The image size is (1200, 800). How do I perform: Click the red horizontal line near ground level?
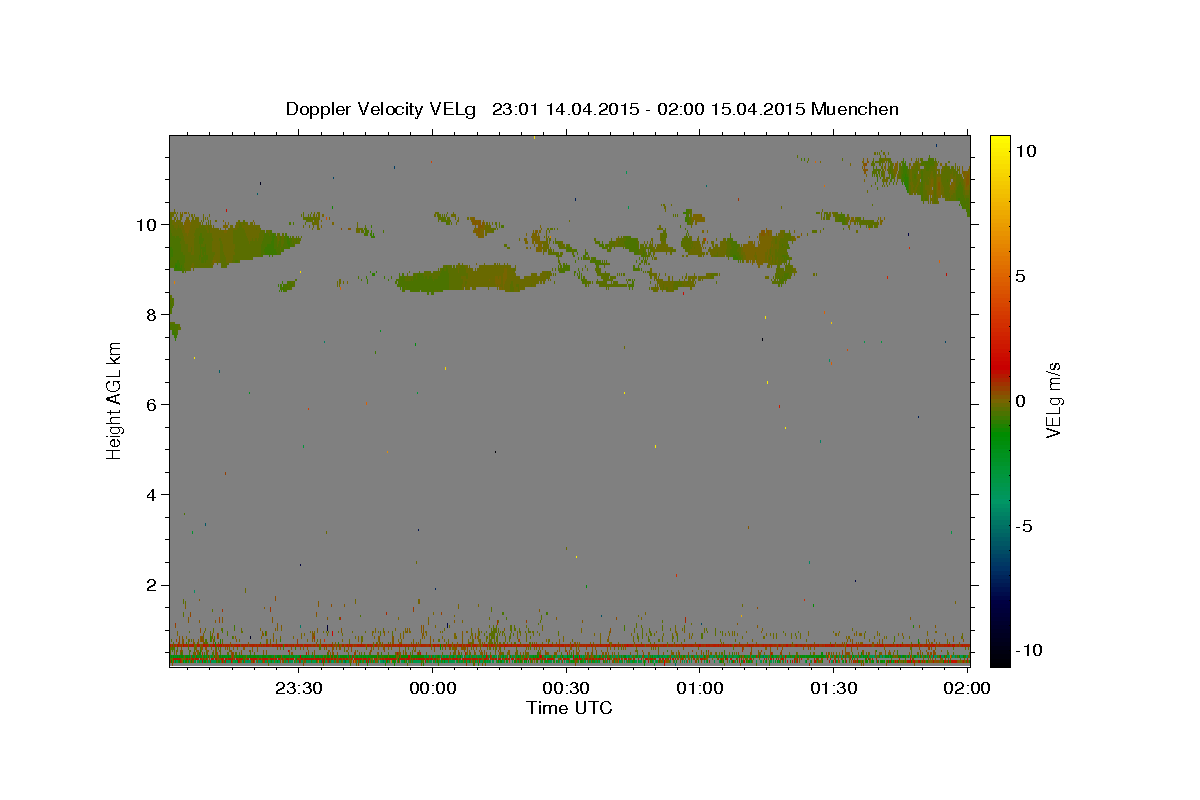click(569, 646)
